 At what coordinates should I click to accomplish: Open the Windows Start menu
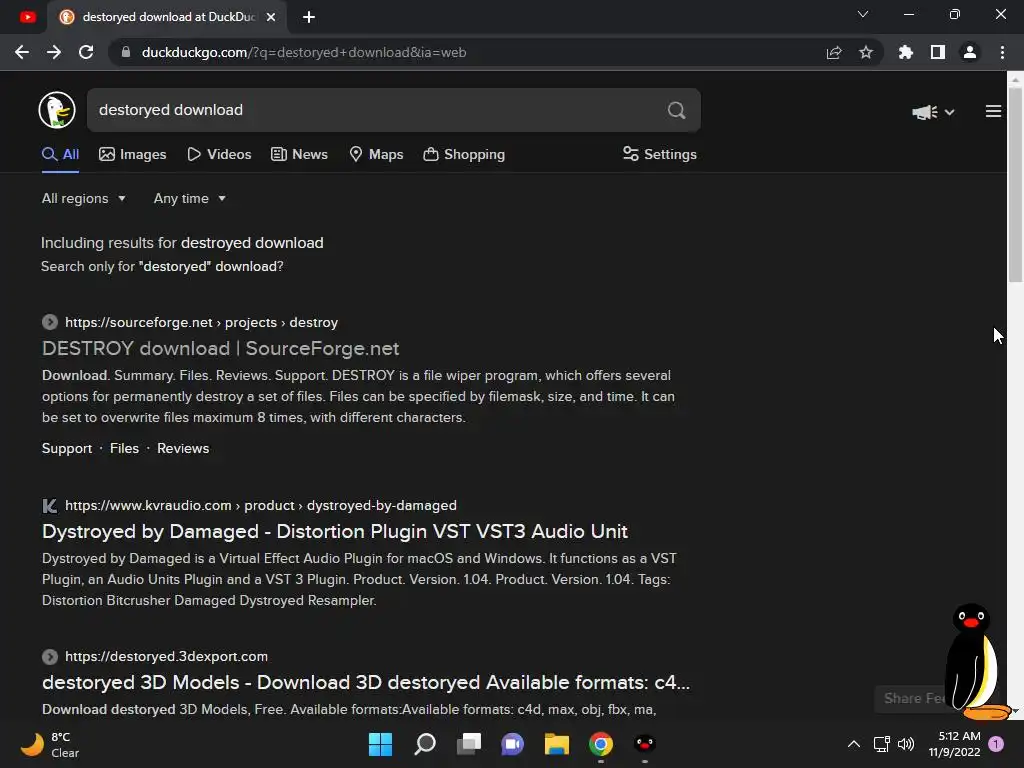pyautogui.click(x=380, y=744)
